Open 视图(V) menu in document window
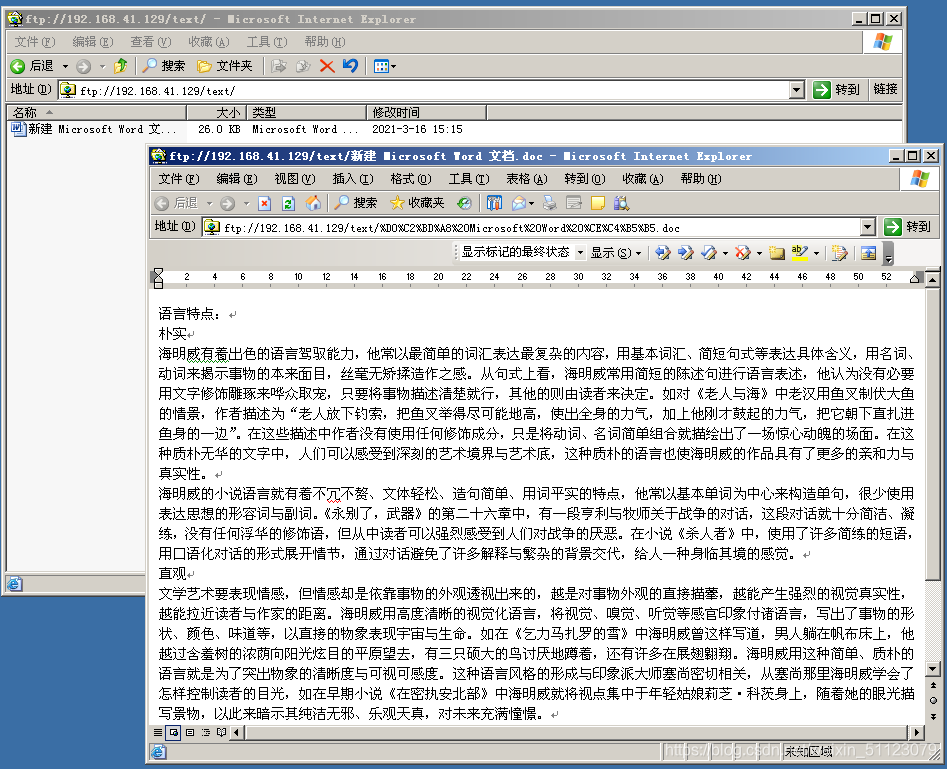This screenshot has width=947, height=769. (x=295, y=179)
